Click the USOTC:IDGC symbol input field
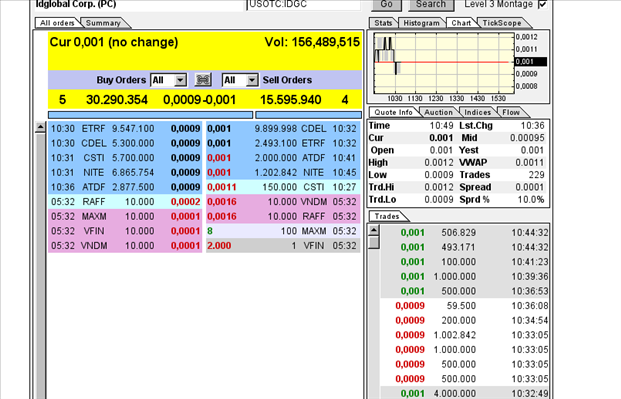Image resolution: width=621 pixels, height=399 pixels. 303,4
